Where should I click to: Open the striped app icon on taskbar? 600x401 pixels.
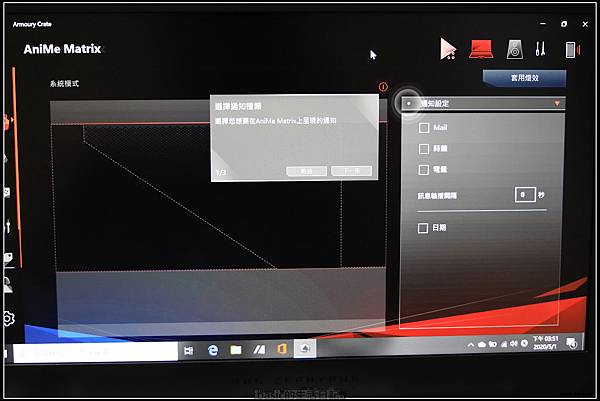(x=259, y=349)
